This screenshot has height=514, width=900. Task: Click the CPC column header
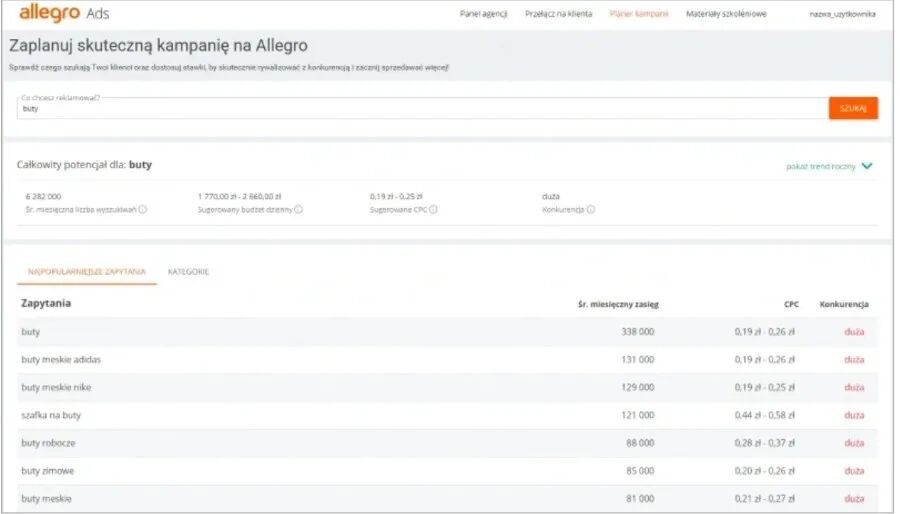[791, 304]
